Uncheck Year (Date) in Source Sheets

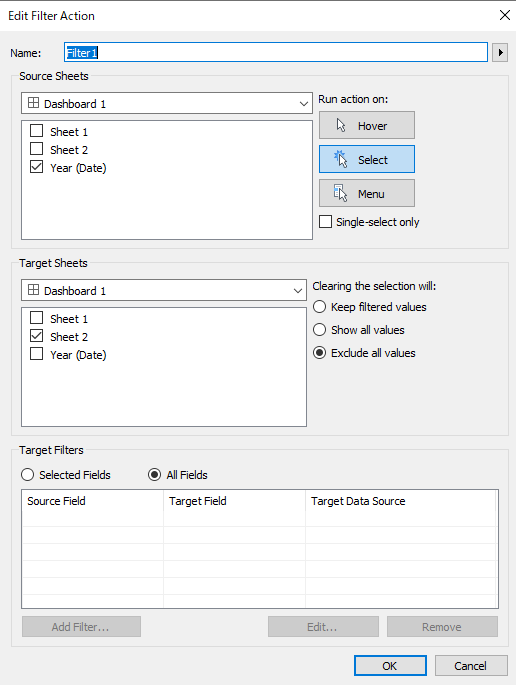(x=36, y=167)
